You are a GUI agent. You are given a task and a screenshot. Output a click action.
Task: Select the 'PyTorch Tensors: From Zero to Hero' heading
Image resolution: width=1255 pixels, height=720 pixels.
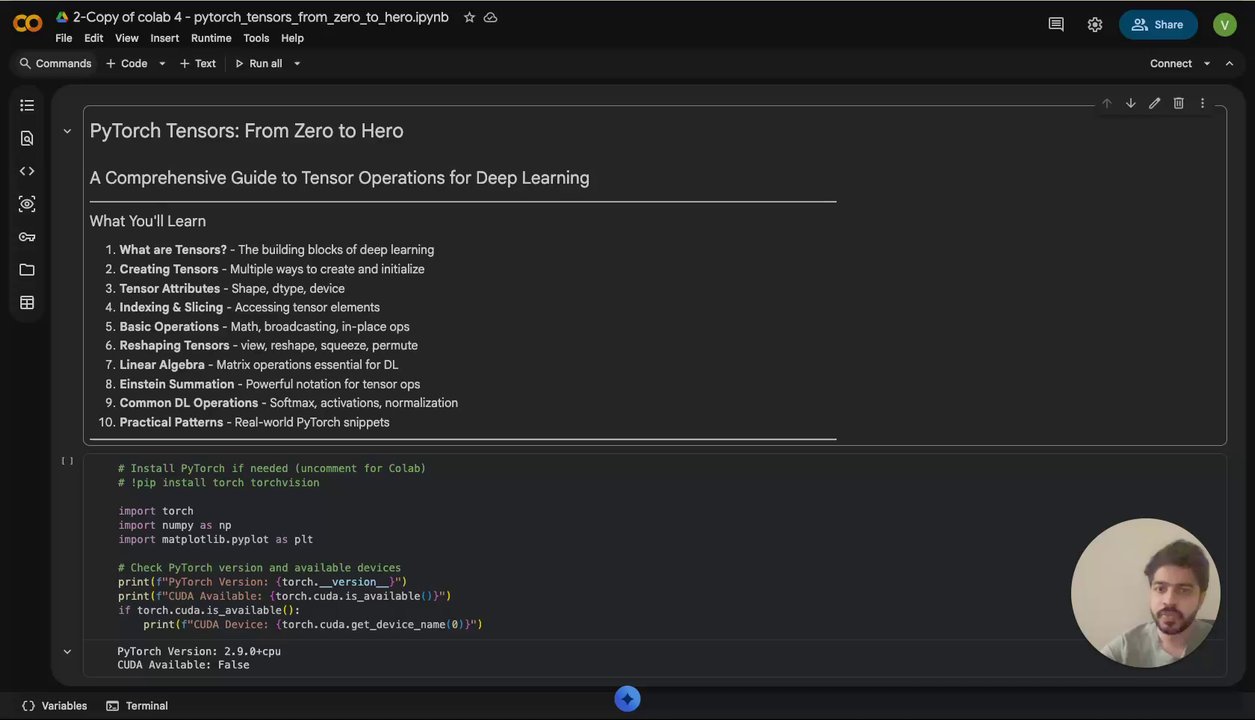[x=247, y=131]
